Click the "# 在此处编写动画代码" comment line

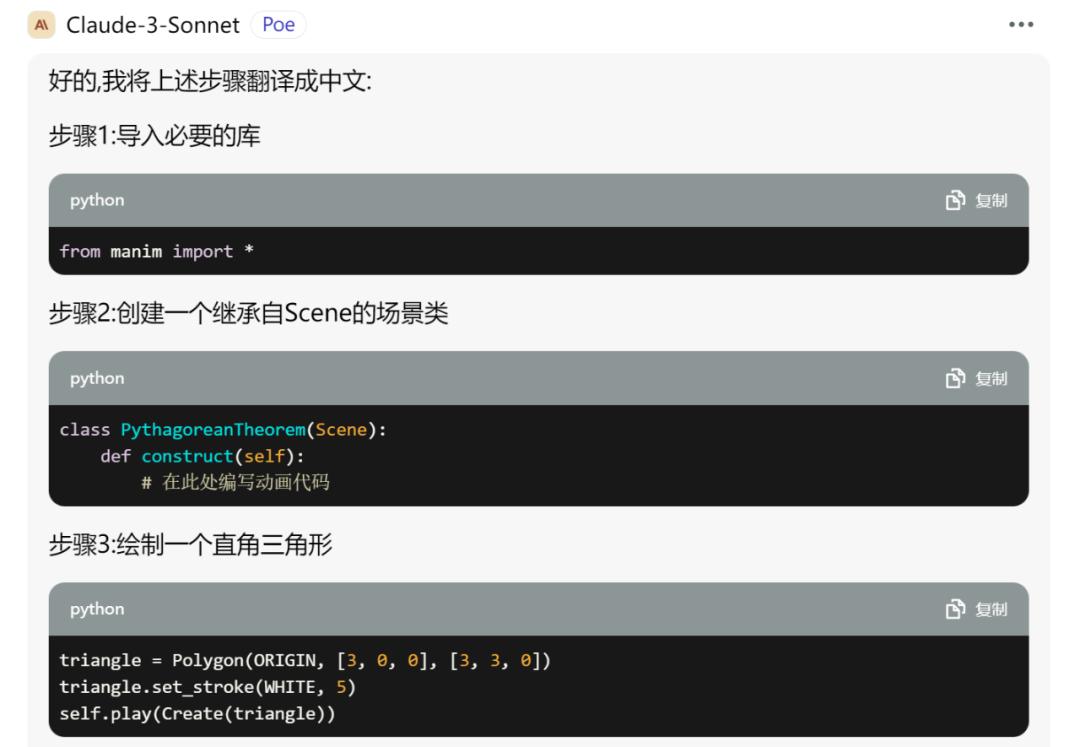[235, 482]
